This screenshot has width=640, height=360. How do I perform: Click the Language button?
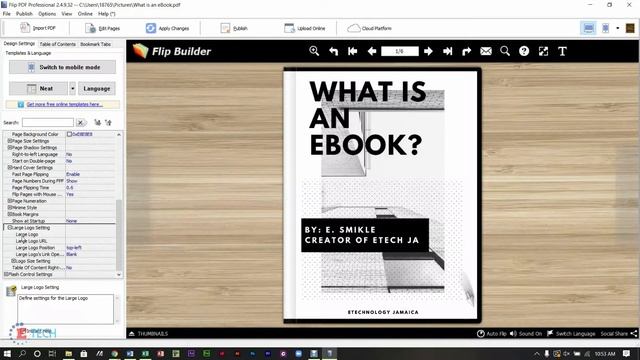(x=97, y=89)
